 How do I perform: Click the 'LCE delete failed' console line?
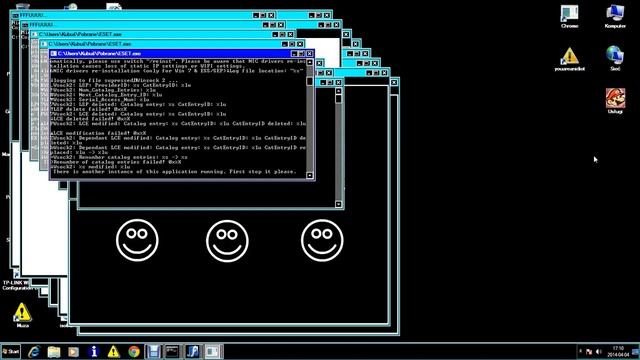(90, 119)
